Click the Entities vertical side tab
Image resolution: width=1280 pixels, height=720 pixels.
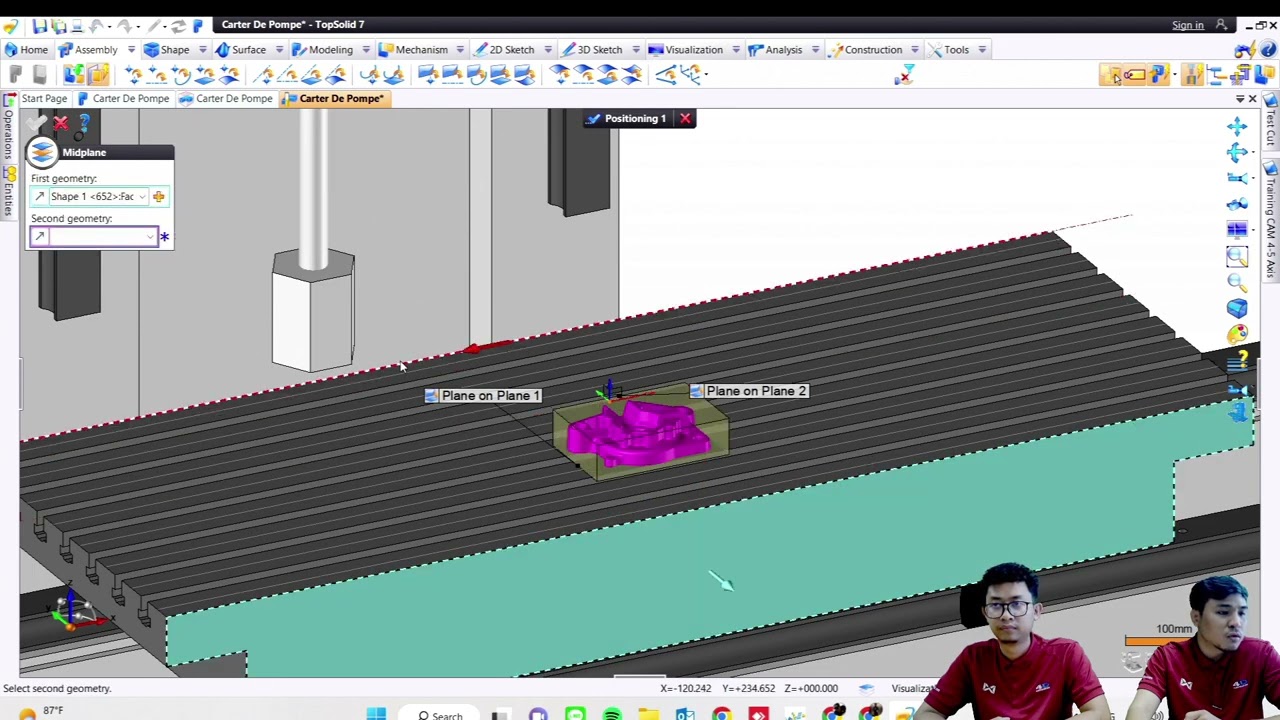pos(8,192)
